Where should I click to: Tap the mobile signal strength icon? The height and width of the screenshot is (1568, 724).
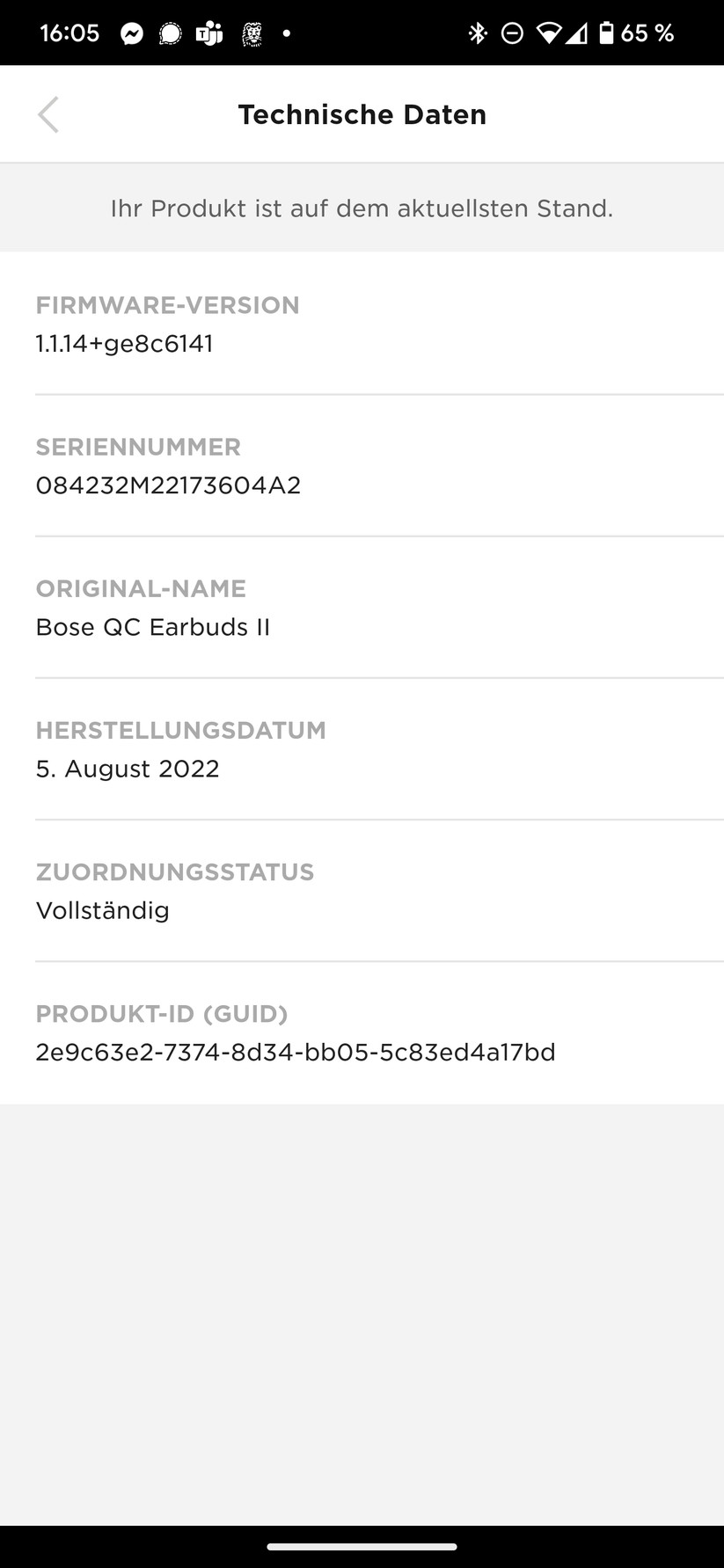click(x=576, y=34)
